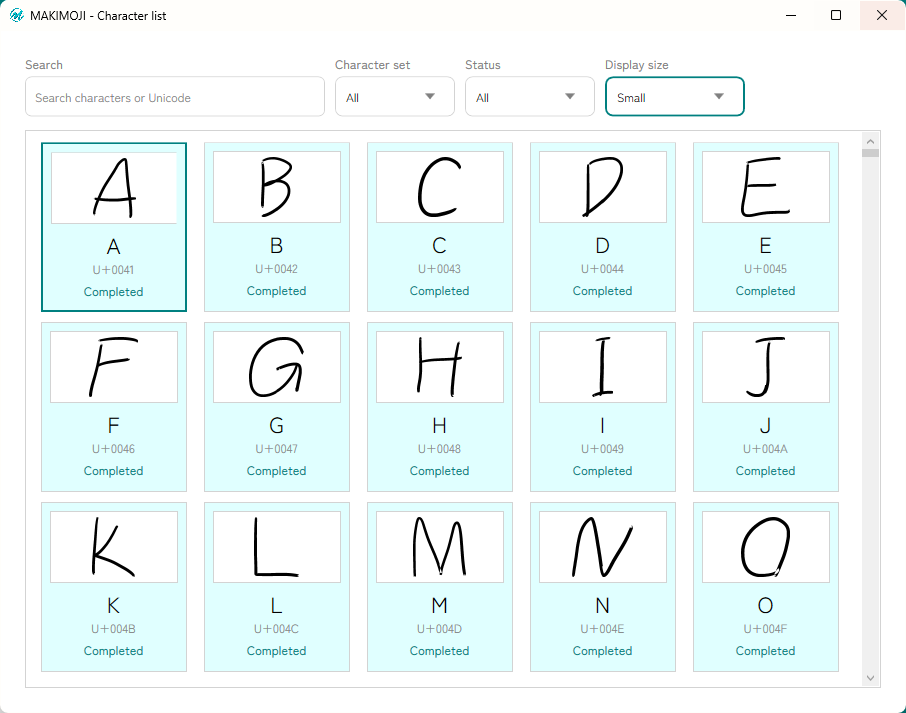Screen dimensions: 906x713
Task: Click the scrollbar down arrow
Action: [x=870, y=678]
